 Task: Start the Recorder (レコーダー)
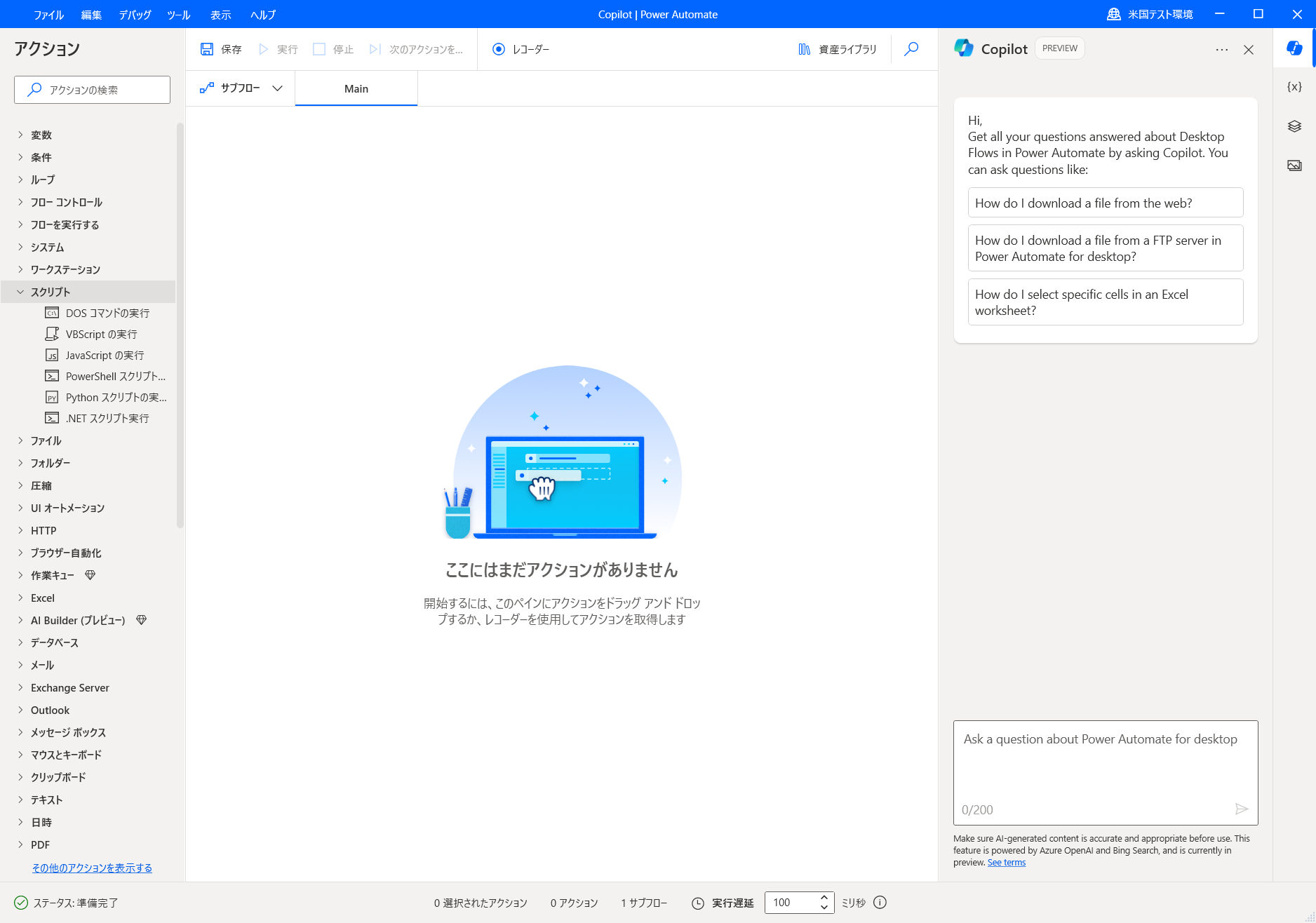(521, 49)
